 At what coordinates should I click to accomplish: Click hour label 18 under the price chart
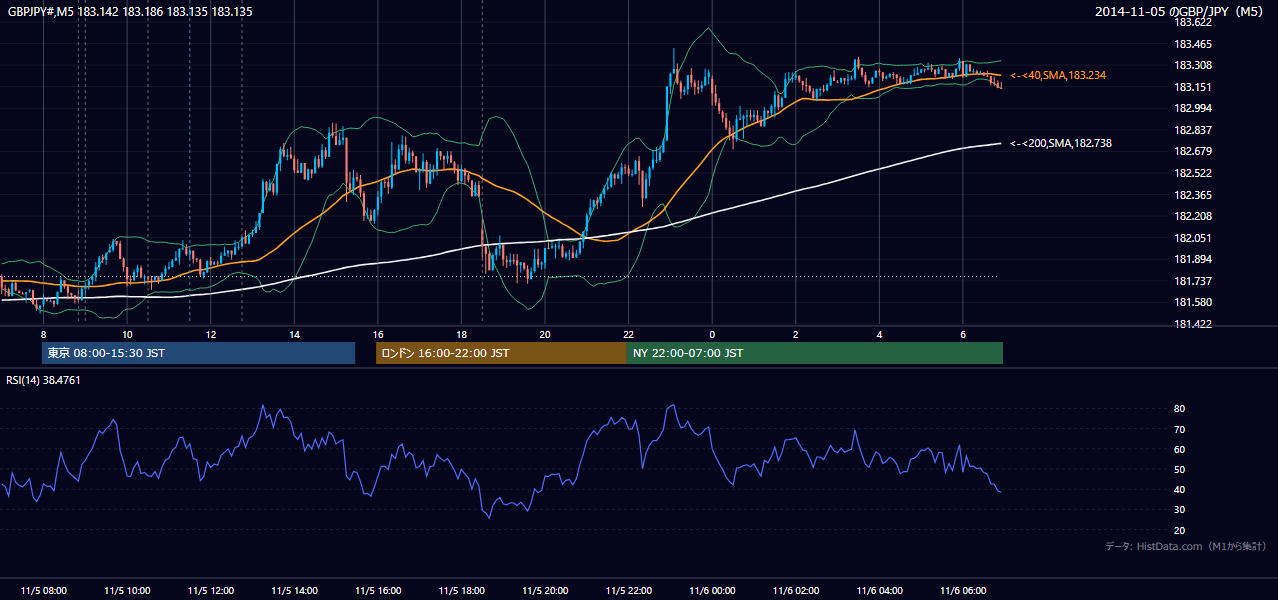[x=461, y=334]
